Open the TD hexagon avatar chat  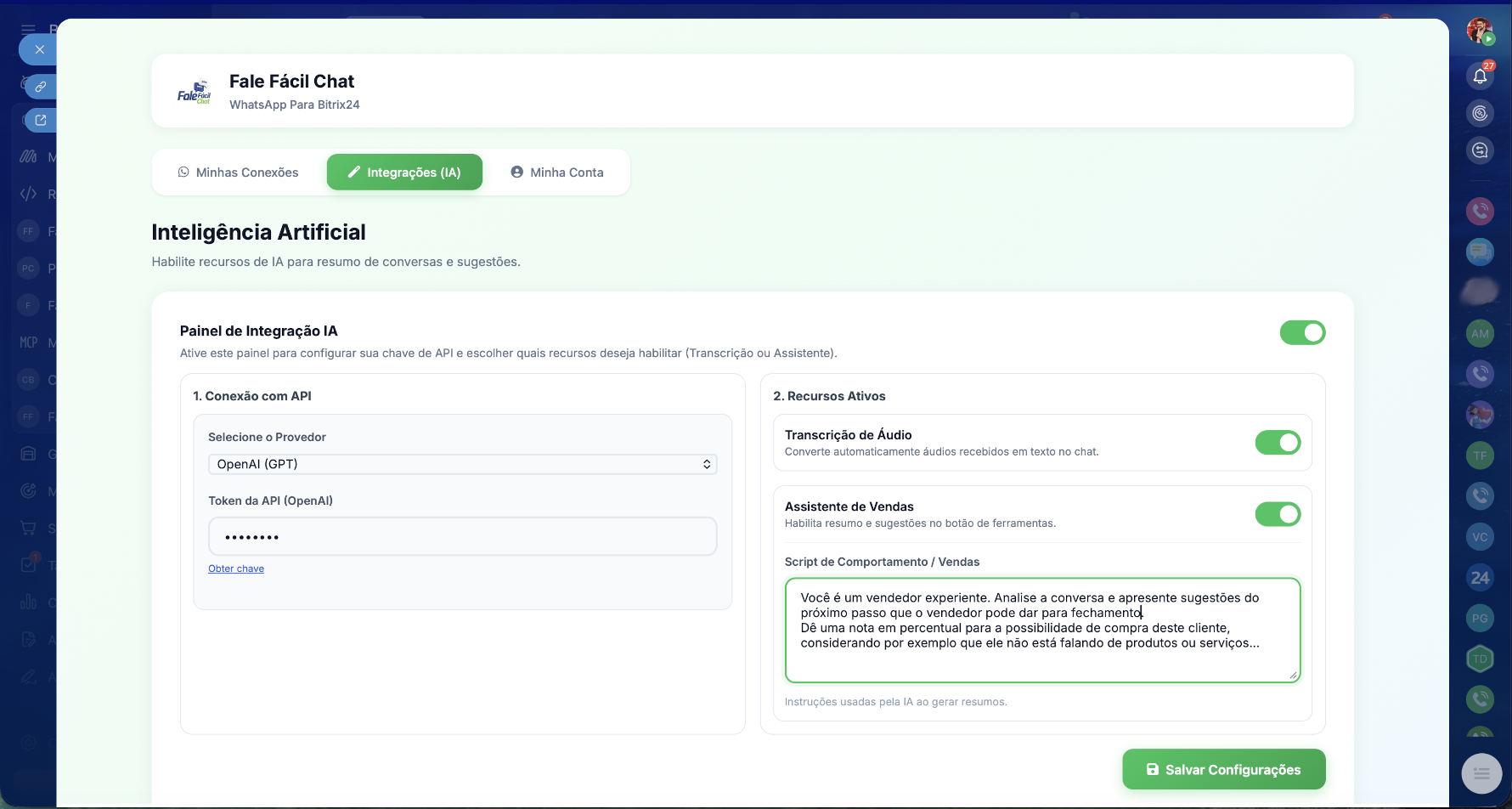(1480, 659)
